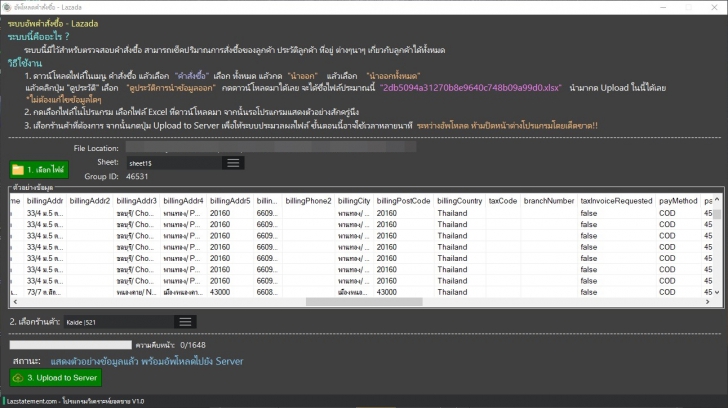
Task: Click the billingCountry column header
Action: point(460,201)
